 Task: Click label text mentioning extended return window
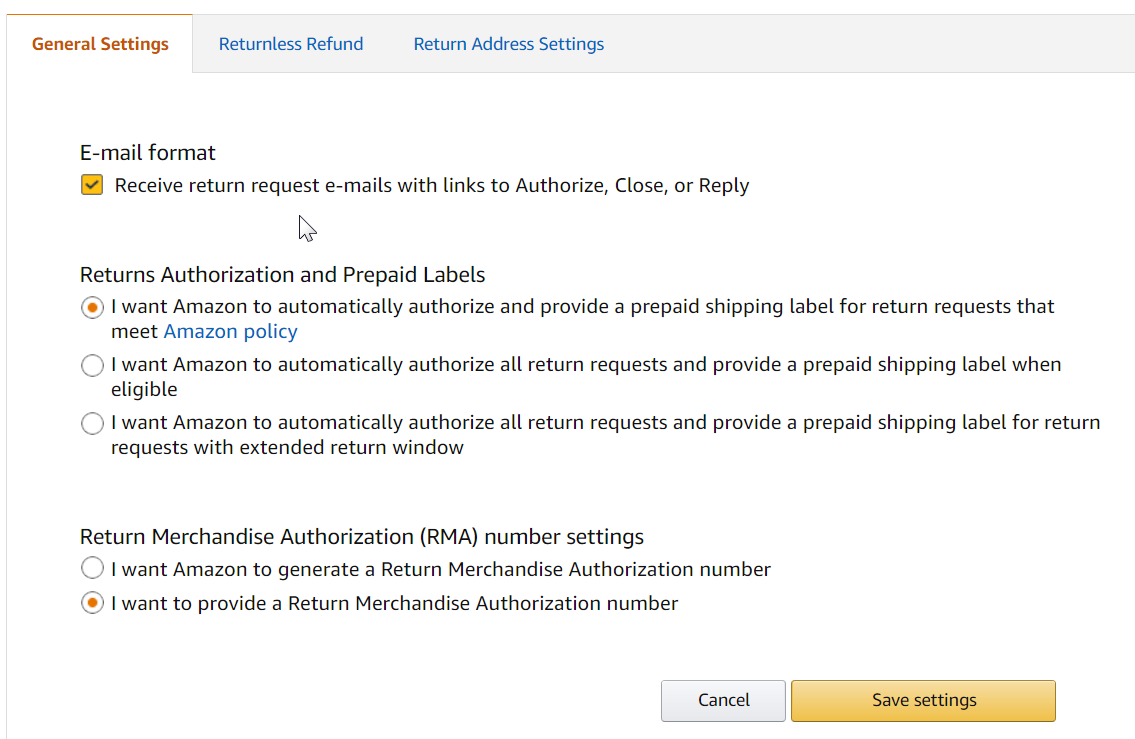[605, 423]
